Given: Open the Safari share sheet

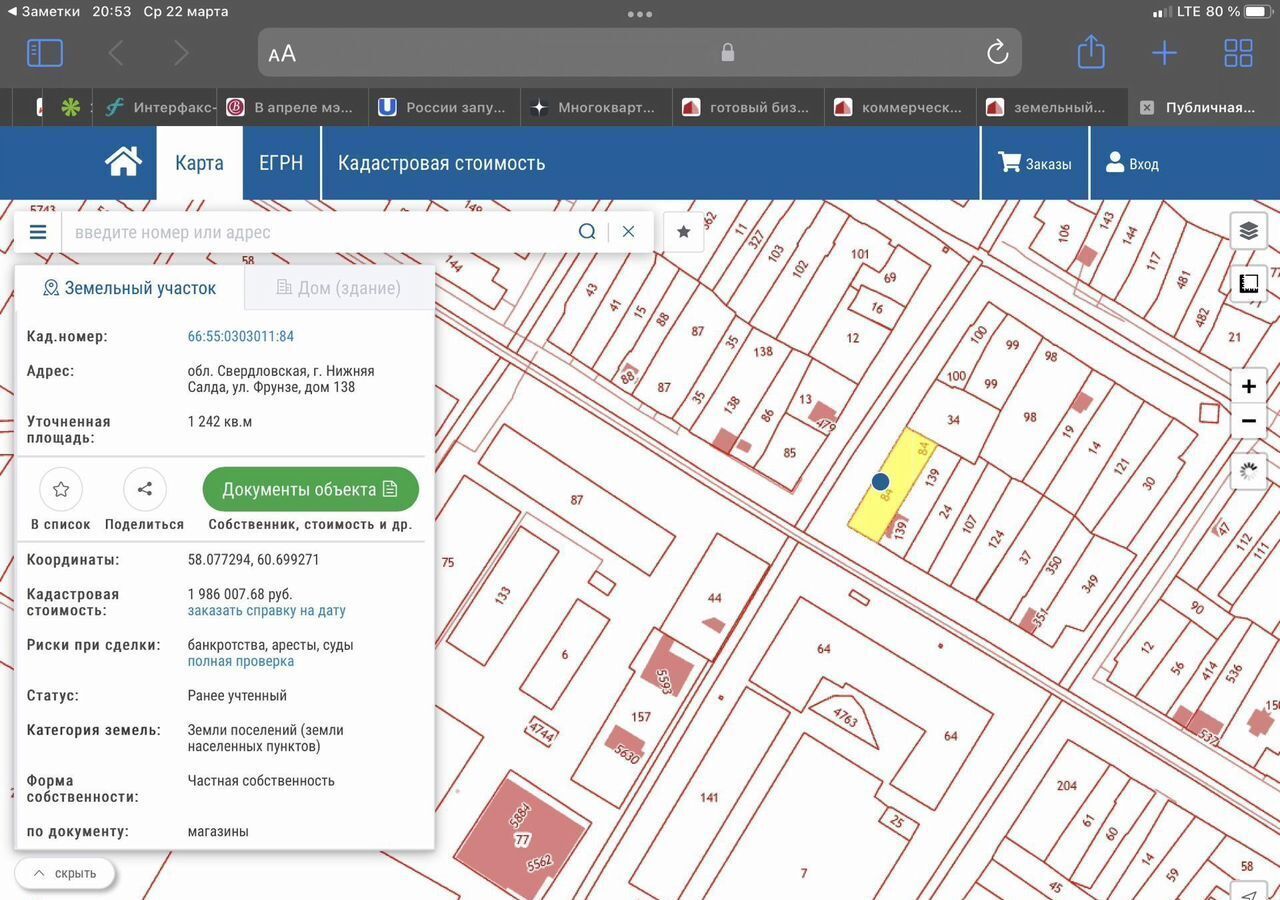Looking at the screenshot, I should [1091, 52].
